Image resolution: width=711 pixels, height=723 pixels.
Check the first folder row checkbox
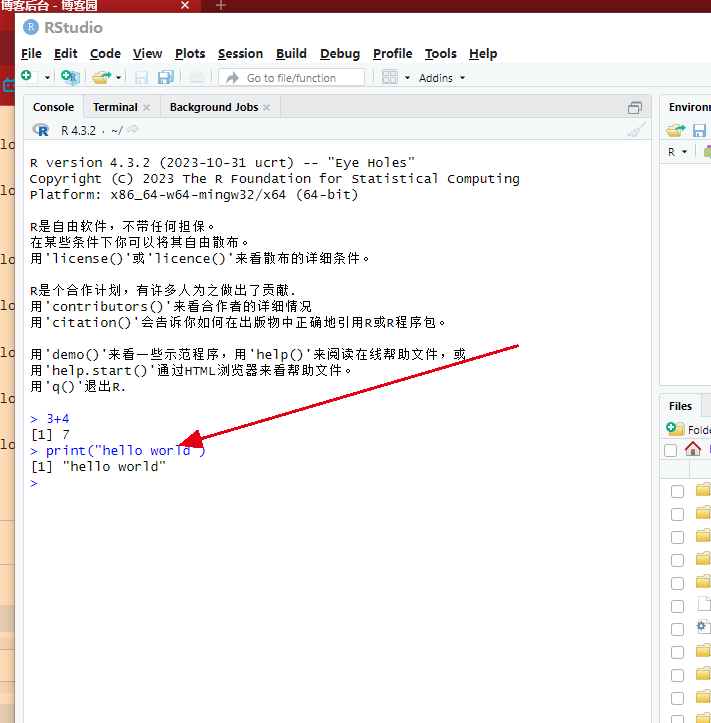(x=677, y=492)
